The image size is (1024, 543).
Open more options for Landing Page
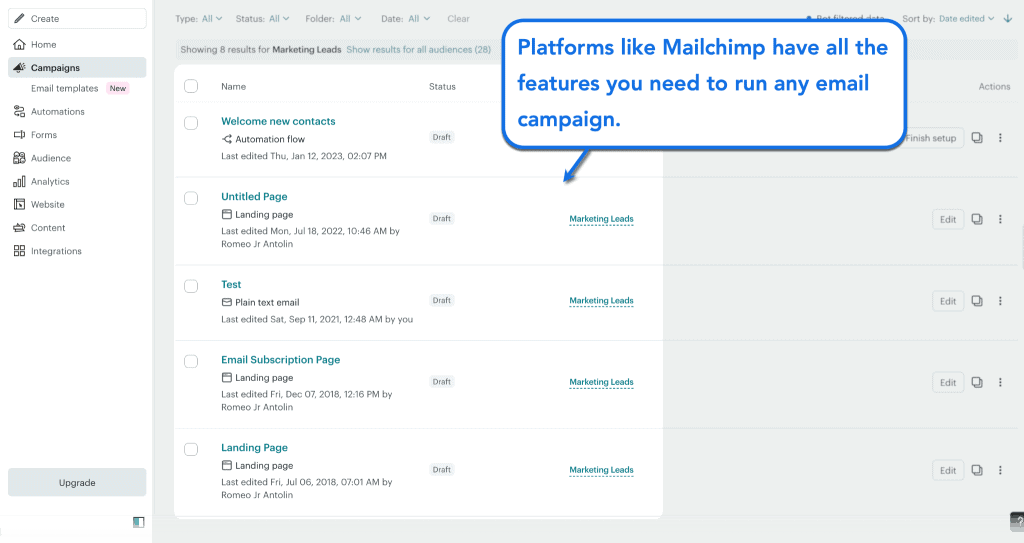pos(1000,470)
